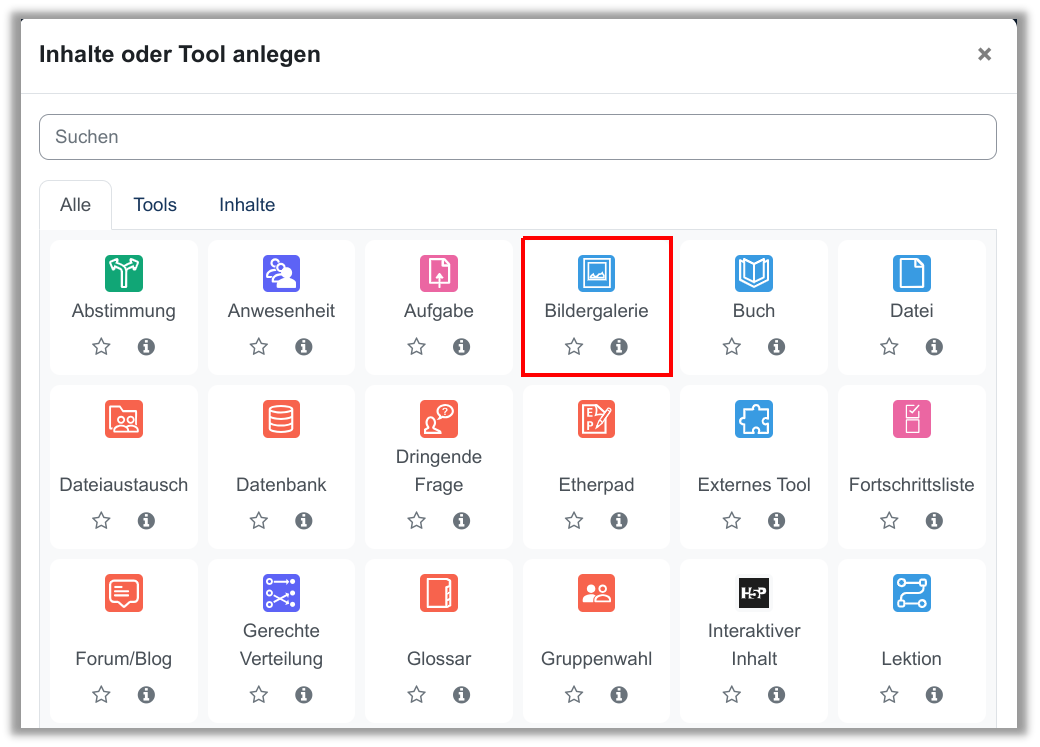Click into the Suchen search field
The height and width of the screenshot is (747, 1040).
point(517,137)
